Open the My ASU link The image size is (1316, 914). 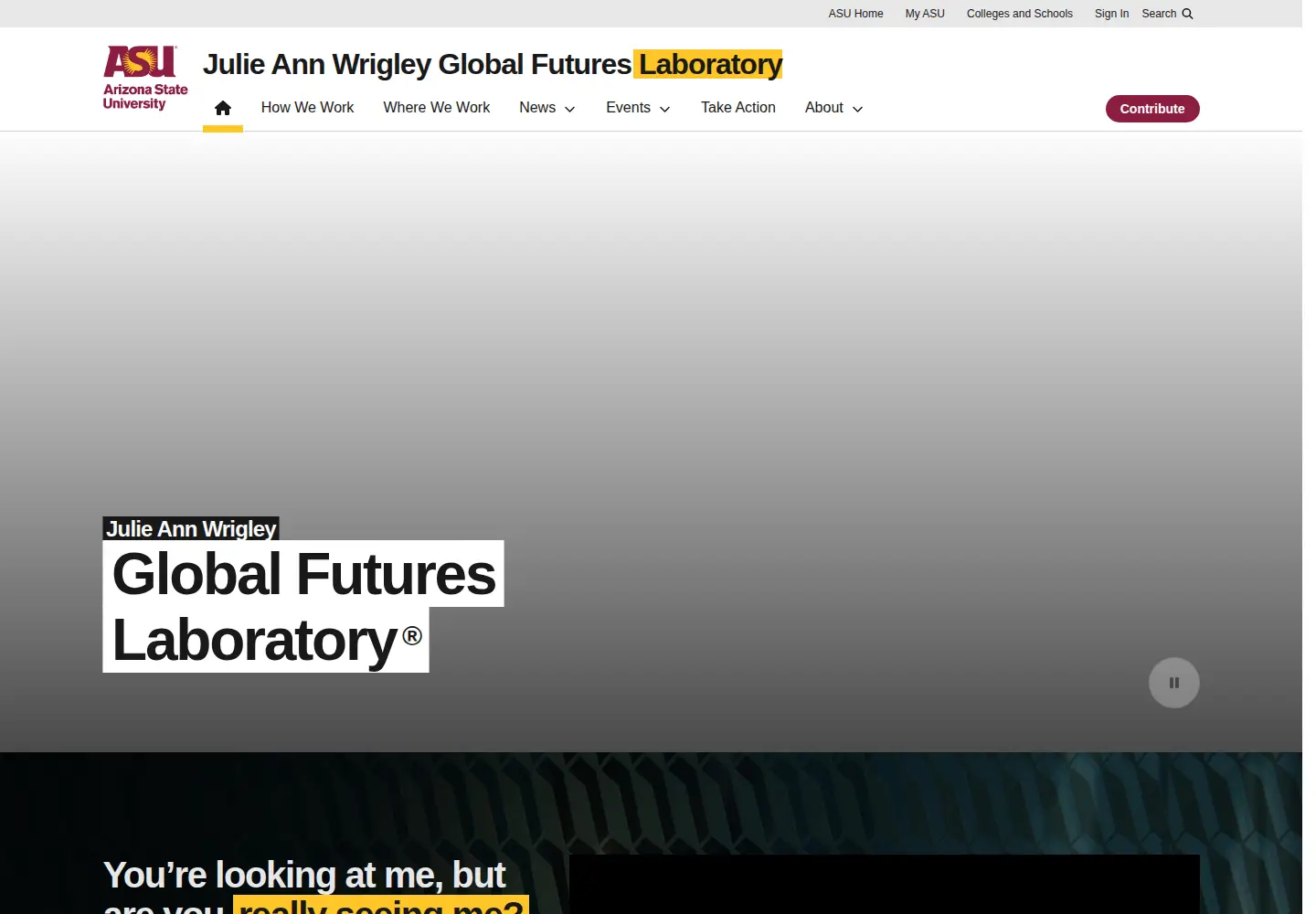pos(925,14)
